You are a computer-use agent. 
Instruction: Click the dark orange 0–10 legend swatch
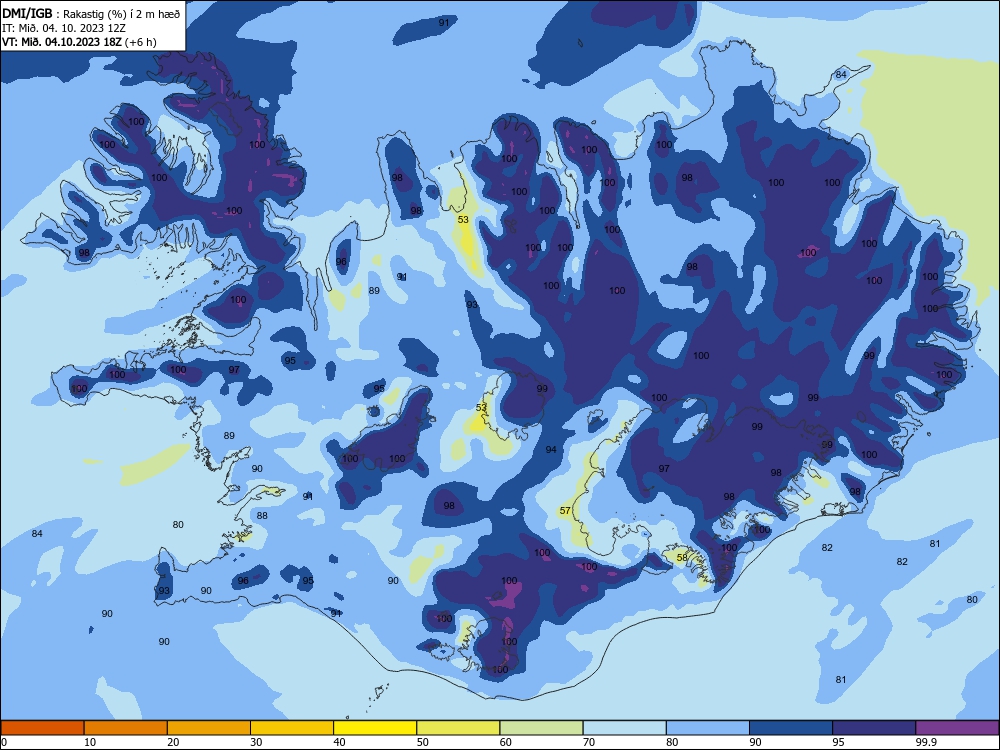pos(42,728)
